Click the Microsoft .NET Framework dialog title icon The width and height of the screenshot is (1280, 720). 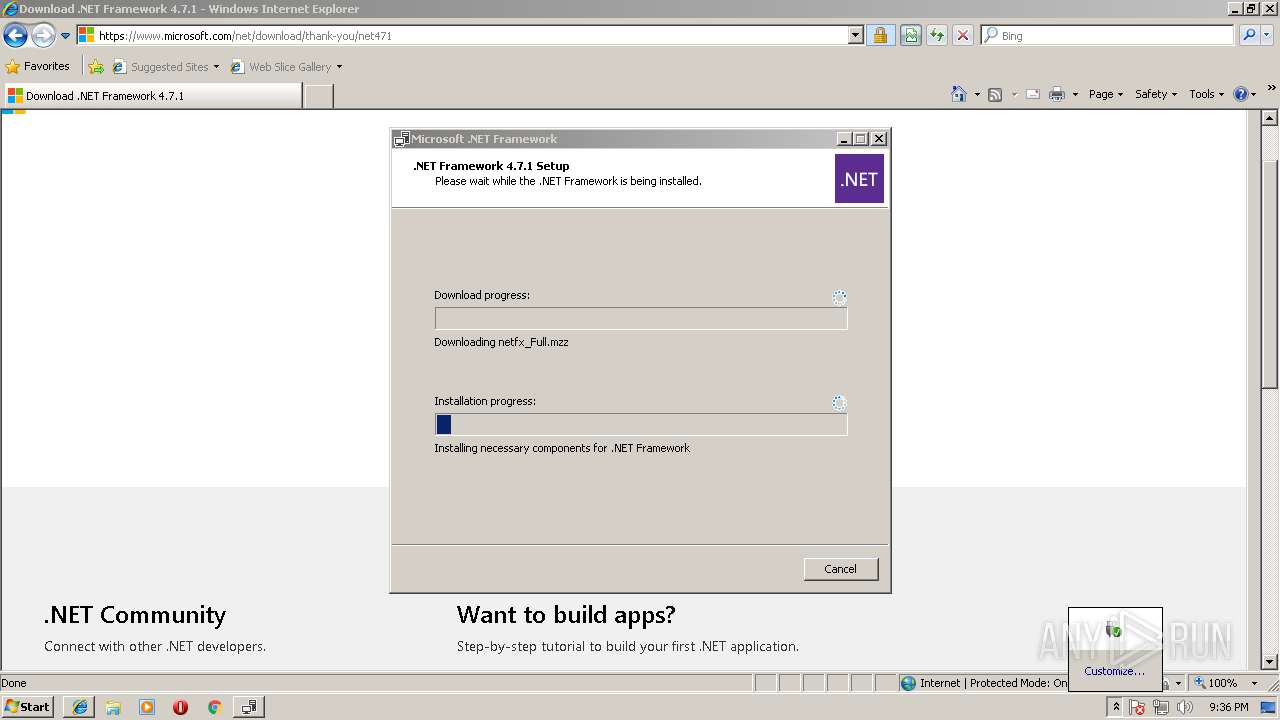coord(402,139)
